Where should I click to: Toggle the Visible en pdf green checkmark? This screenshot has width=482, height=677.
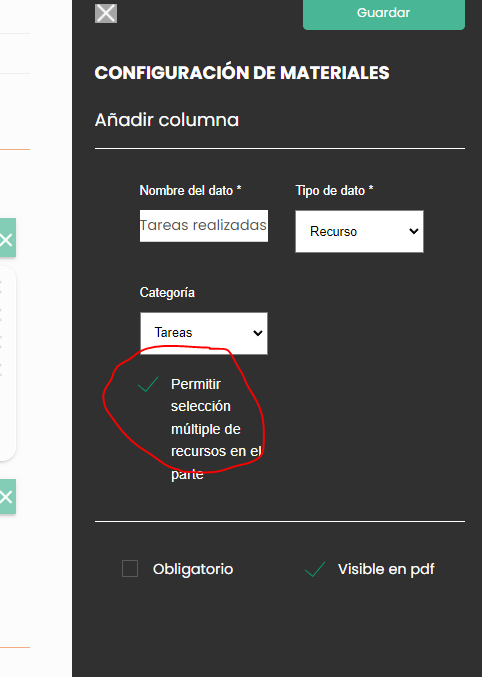pos(315,569)
